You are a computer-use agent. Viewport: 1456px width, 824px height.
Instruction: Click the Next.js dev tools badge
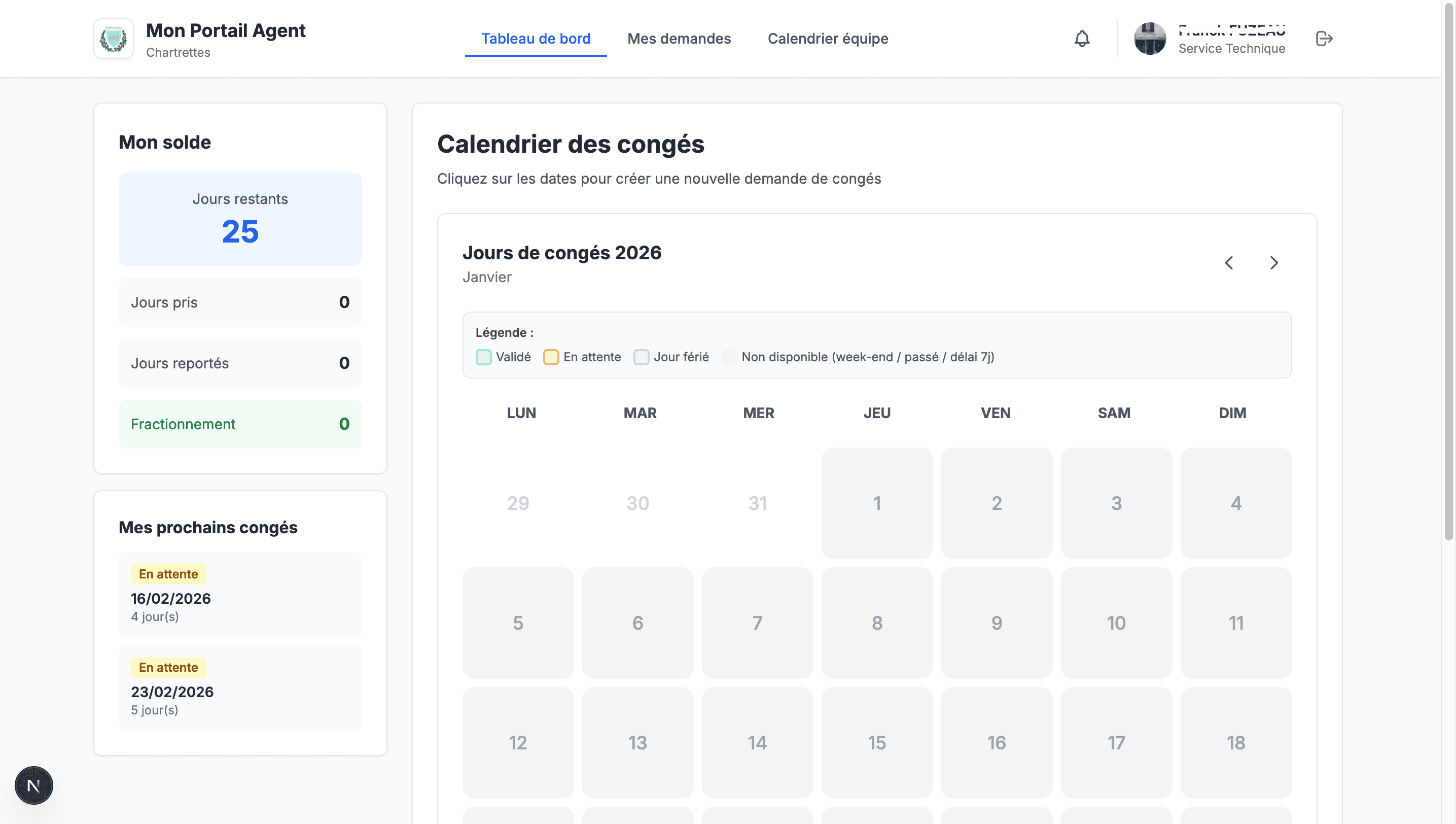[x=34, y=785]
